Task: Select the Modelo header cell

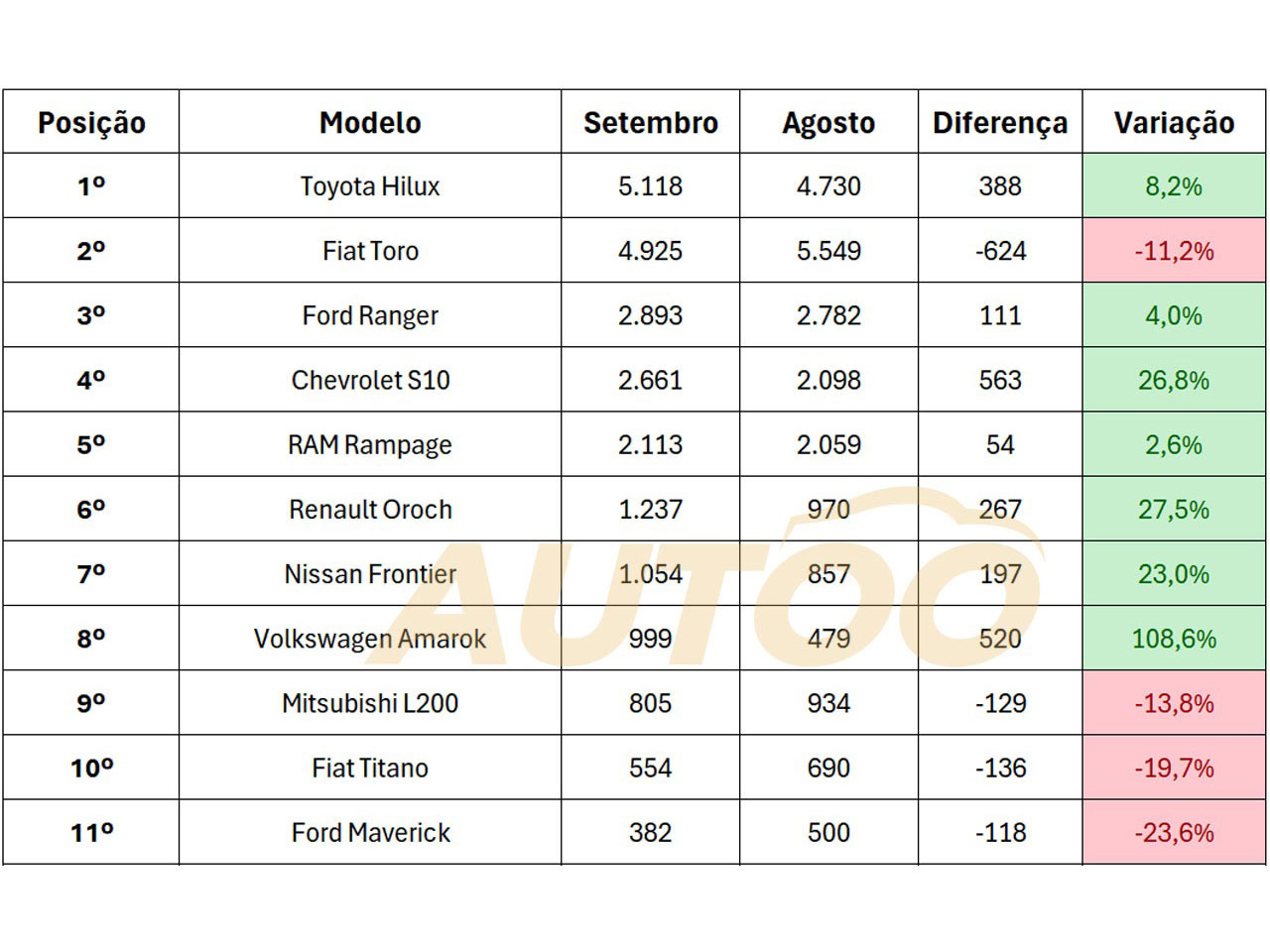Action: [370, 122]
